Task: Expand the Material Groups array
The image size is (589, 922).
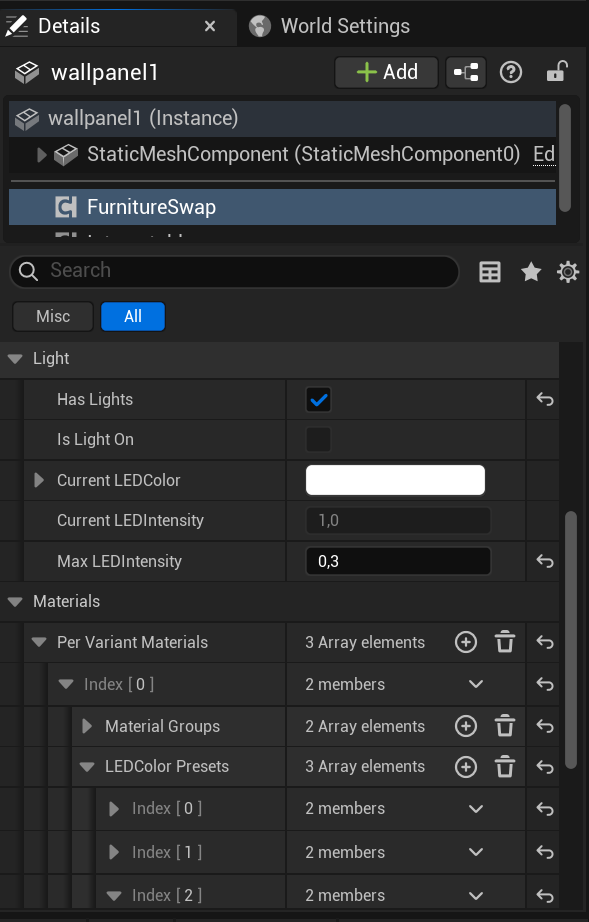Action: (x=87, y=726)
